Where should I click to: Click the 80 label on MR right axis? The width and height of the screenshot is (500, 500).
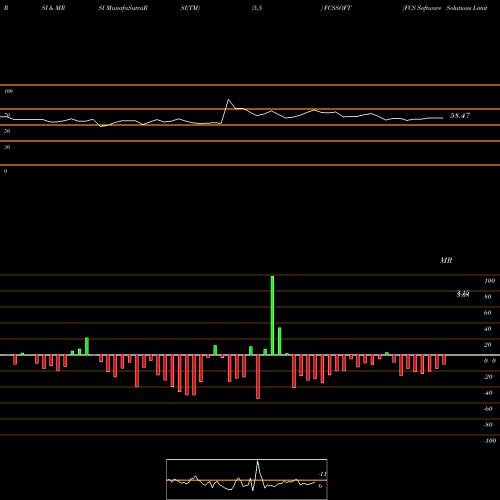[488, 297]
